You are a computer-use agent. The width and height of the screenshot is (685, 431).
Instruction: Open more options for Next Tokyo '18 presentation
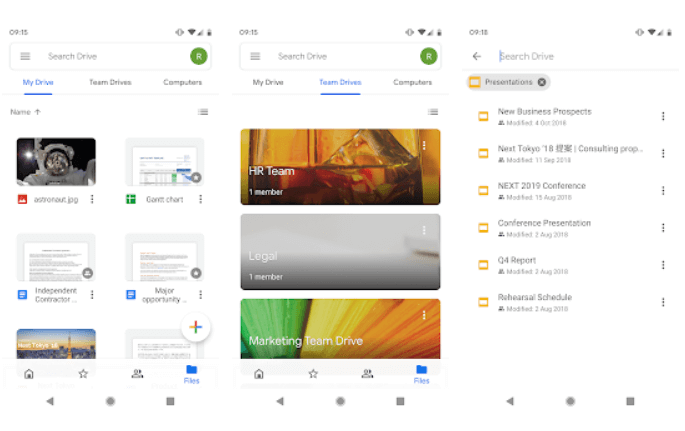pos(663,153)
